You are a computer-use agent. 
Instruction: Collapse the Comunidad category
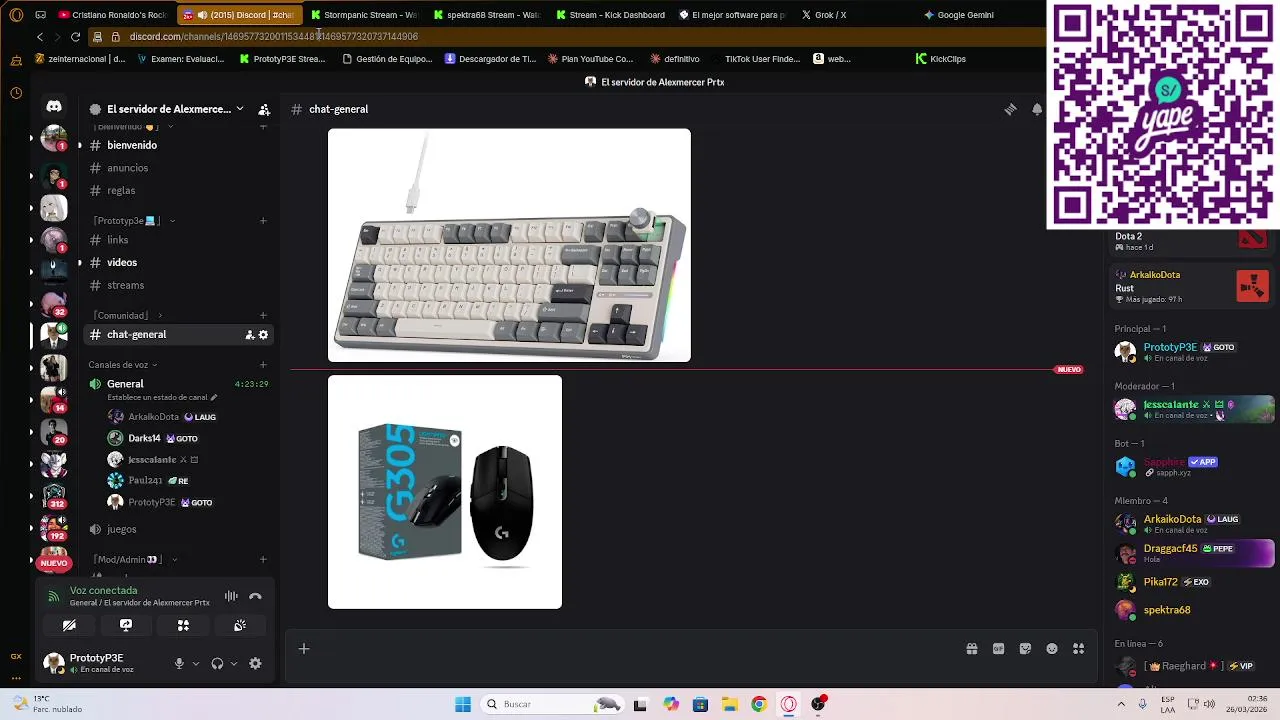(x=126, y=316)
